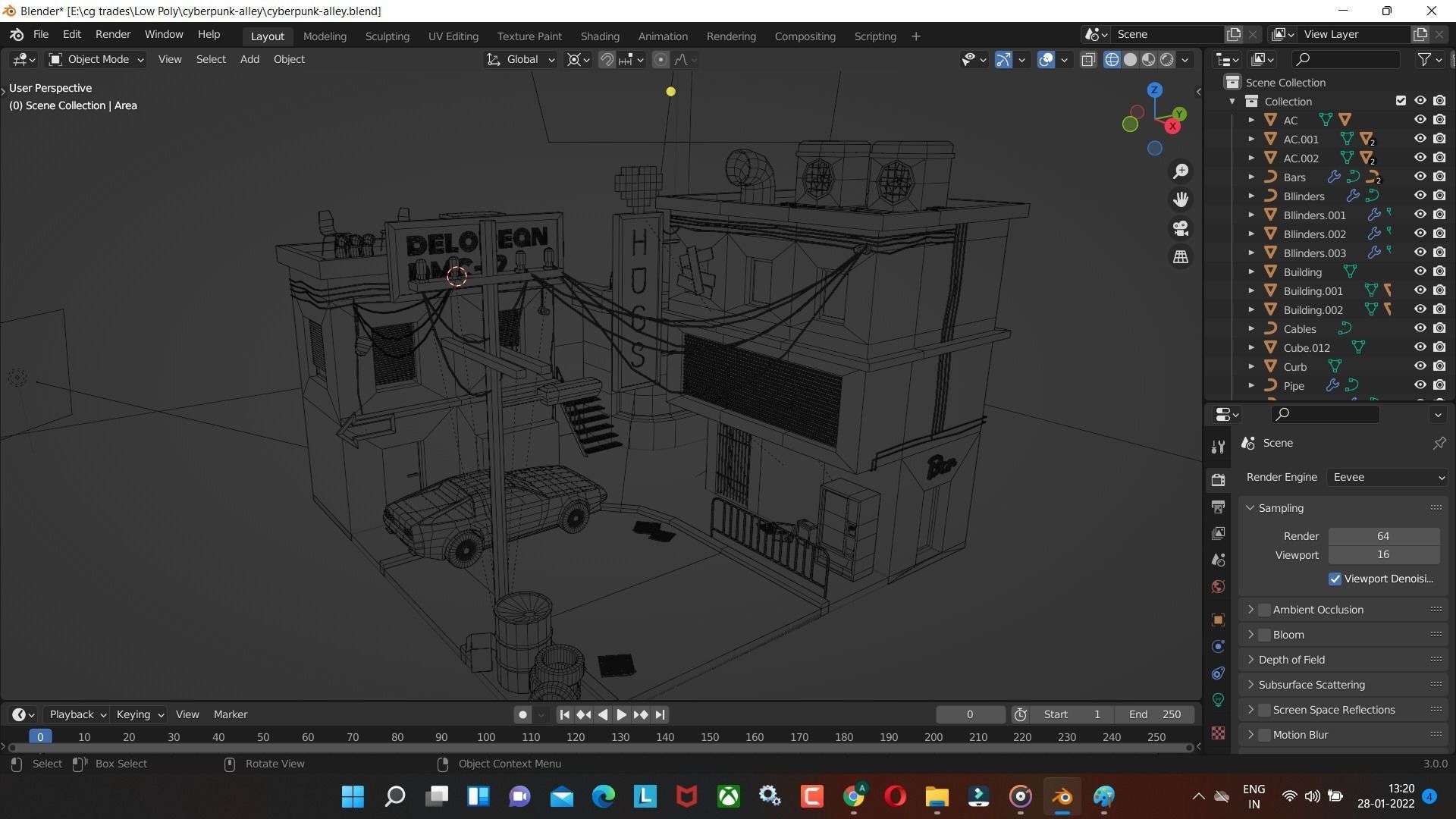The image size is (1456, 819).
Task: Enable Screen Space Reflections checkbox
Action: (1264, 710)
